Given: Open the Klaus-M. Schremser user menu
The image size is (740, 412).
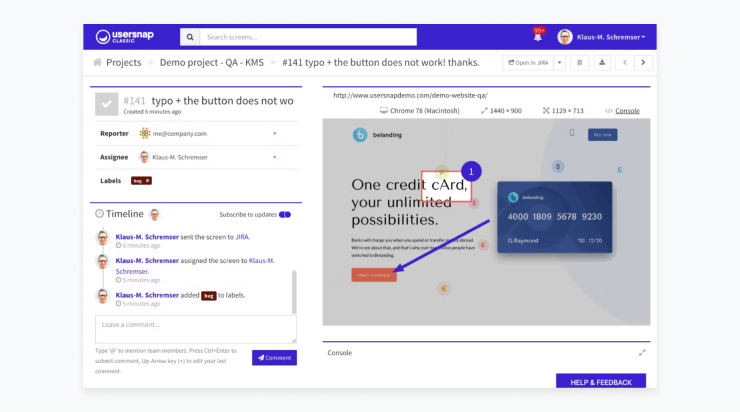Looking at the screenshot, I should pos(602,37).
